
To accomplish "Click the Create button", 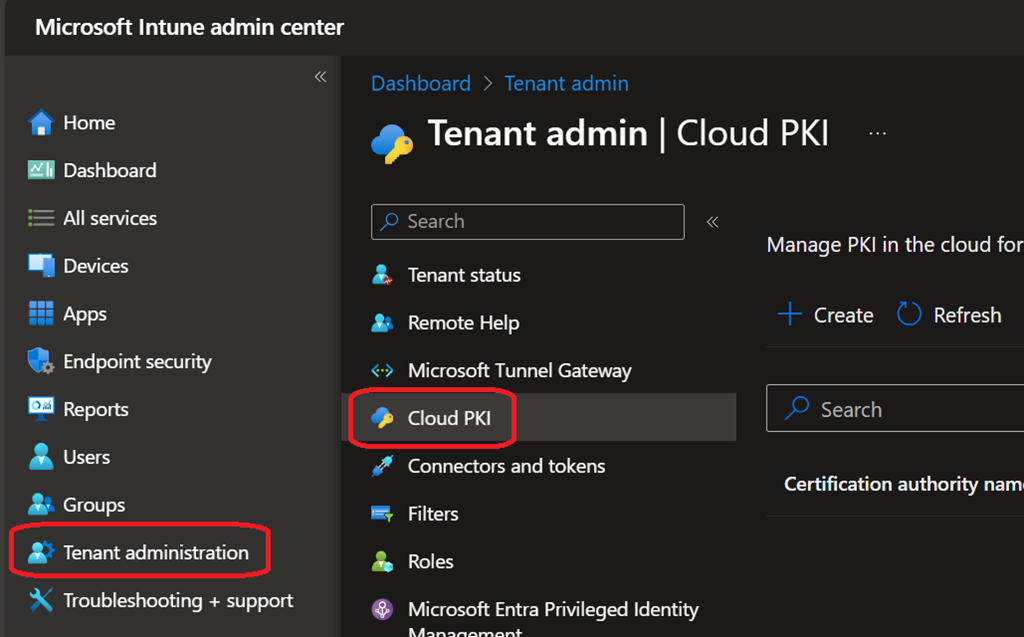I will pos(826,315).
